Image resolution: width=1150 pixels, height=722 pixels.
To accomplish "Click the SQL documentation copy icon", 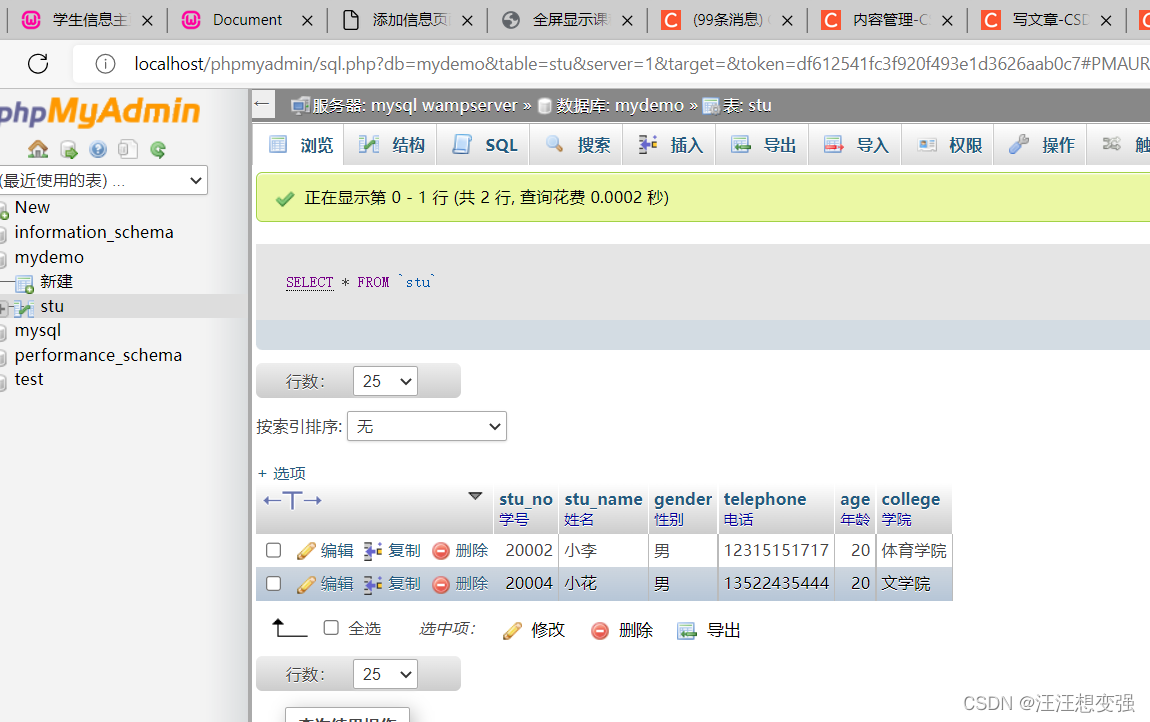I will coord(128,150).
